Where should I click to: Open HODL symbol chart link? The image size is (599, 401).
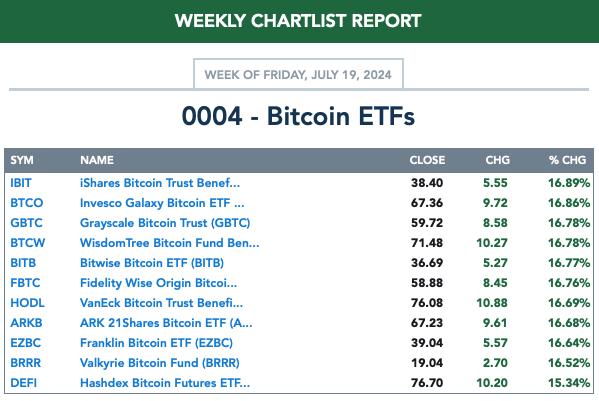(27, 303)
